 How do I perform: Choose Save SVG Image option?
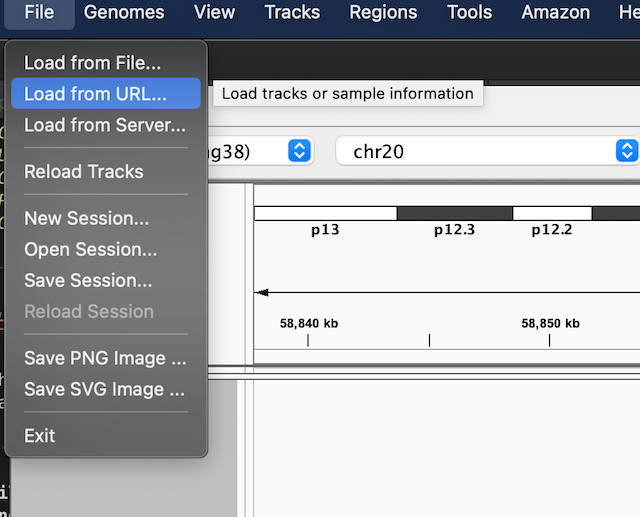pos(104,390)
